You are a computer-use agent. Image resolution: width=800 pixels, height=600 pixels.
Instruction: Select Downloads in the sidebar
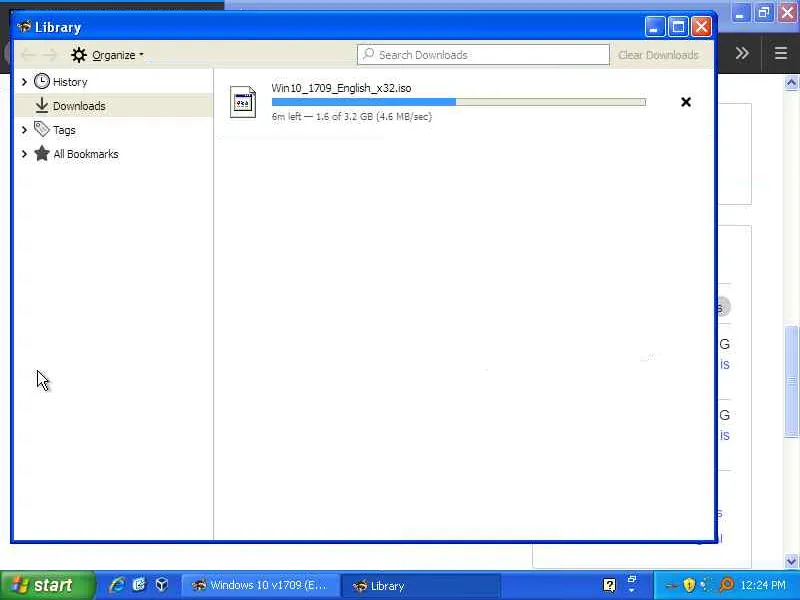point(79,106)
